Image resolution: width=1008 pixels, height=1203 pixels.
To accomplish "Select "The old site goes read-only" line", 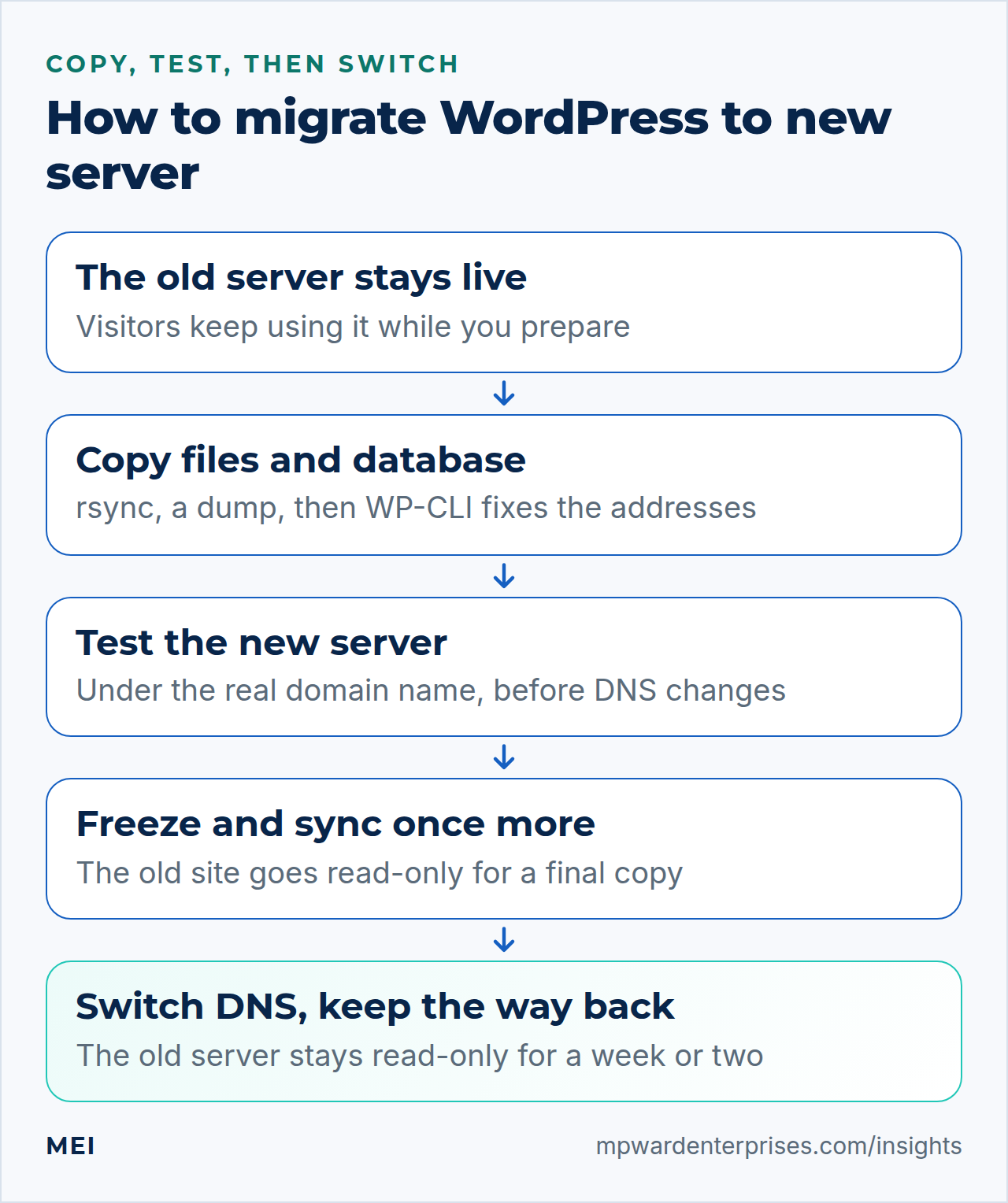I will tap(380, 873).
